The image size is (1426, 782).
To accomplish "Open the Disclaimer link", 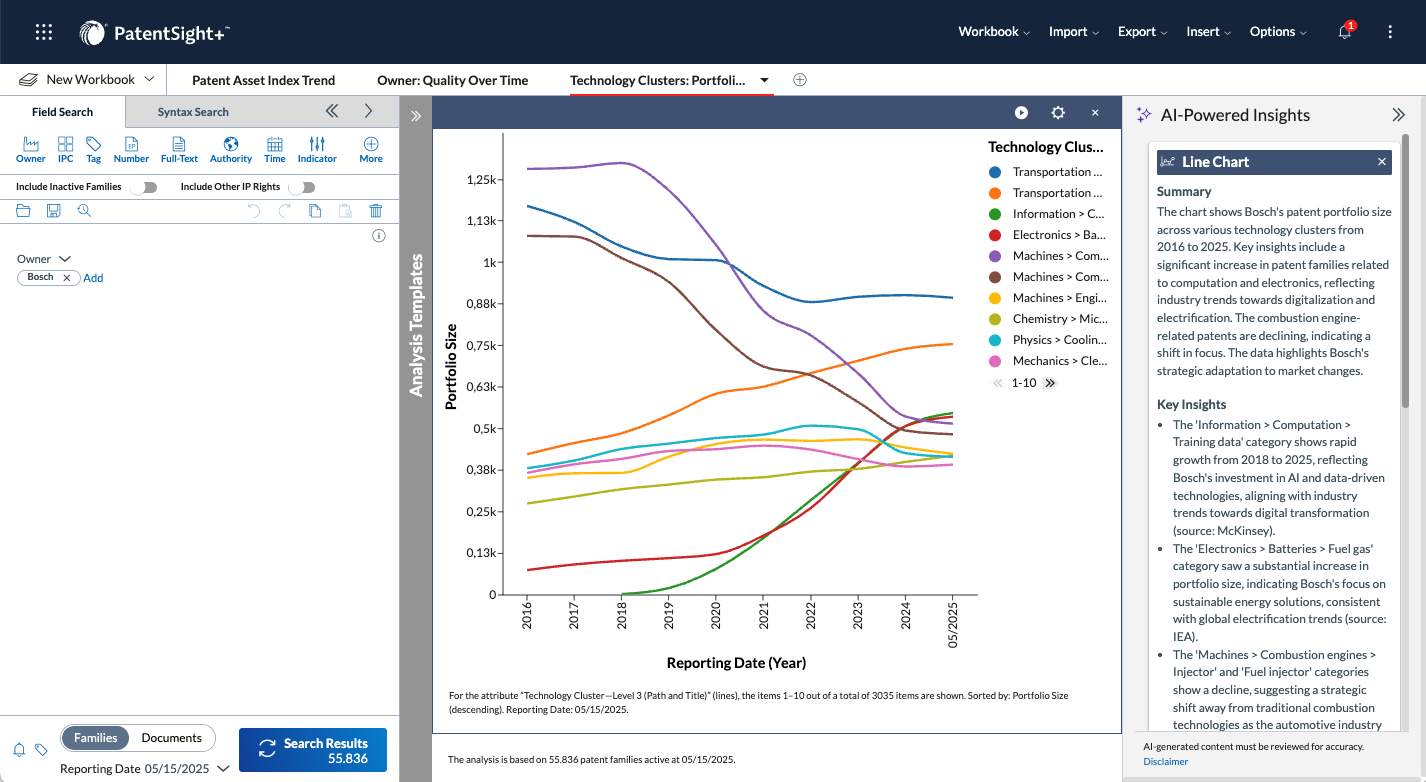I will coord(1166,762).
